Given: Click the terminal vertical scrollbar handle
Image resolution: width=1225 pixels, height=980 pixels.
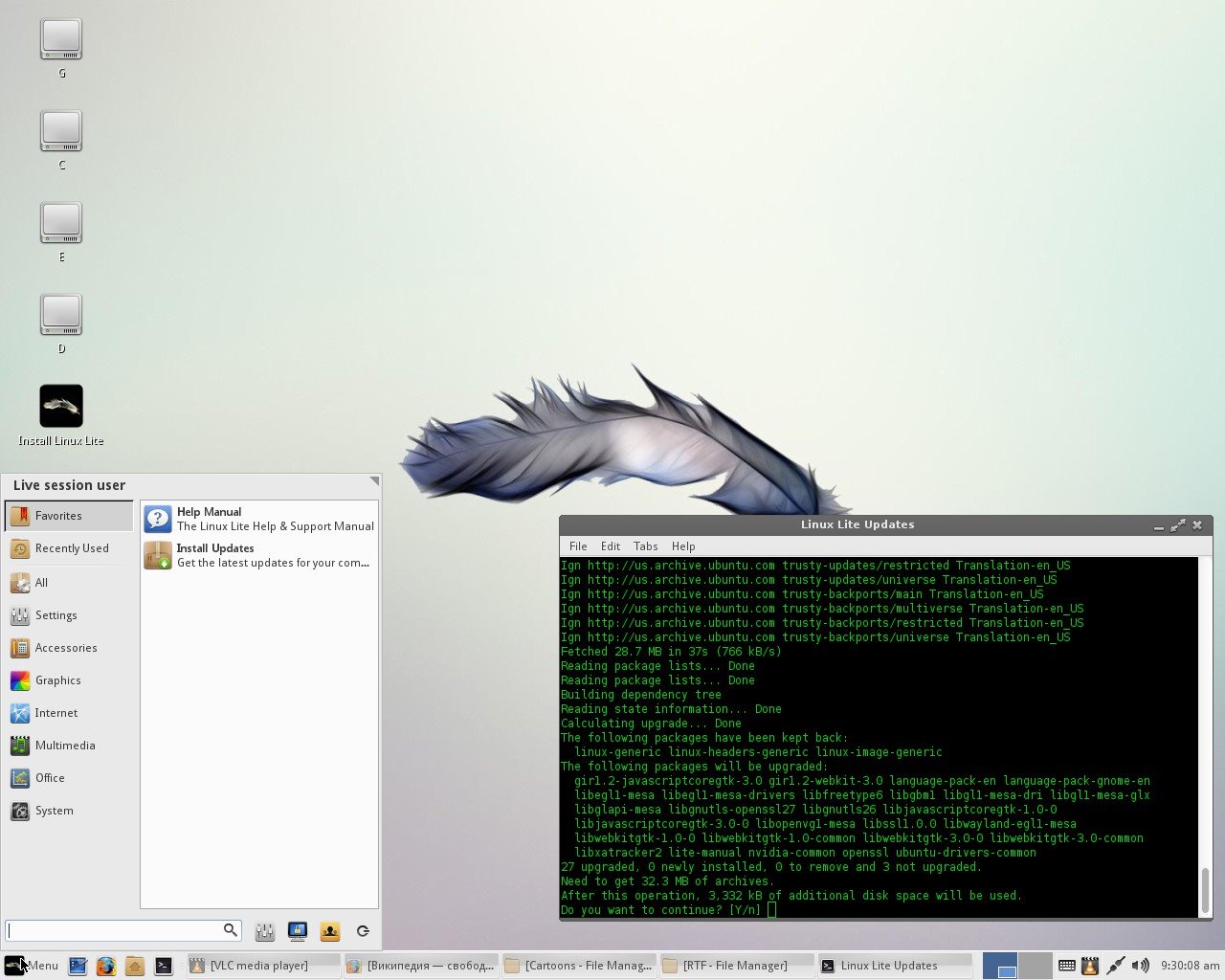Looking at the screenshot, I should coord(1205,890).
